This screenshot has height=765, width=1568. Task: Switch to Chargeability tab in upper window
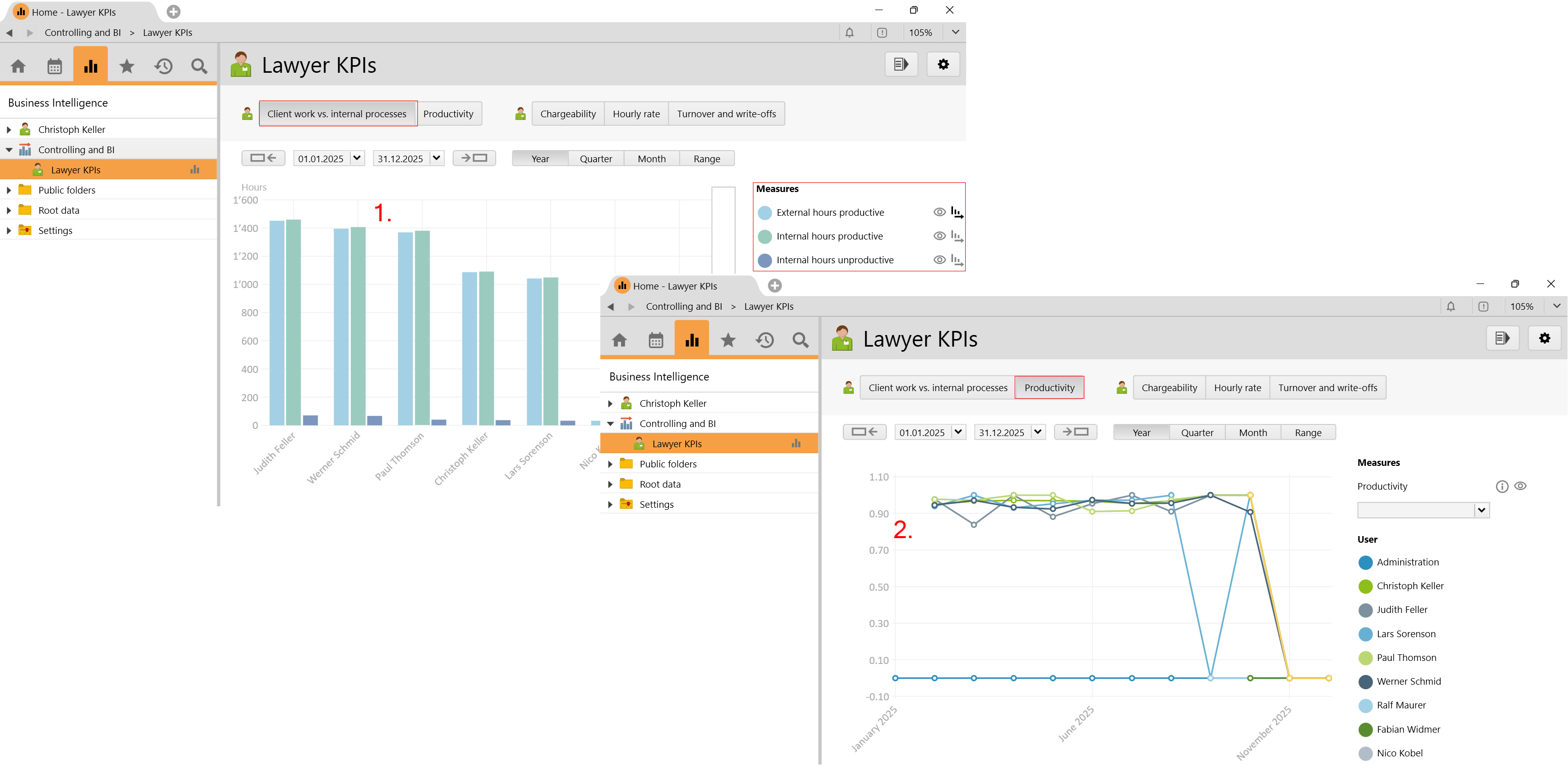567,114
